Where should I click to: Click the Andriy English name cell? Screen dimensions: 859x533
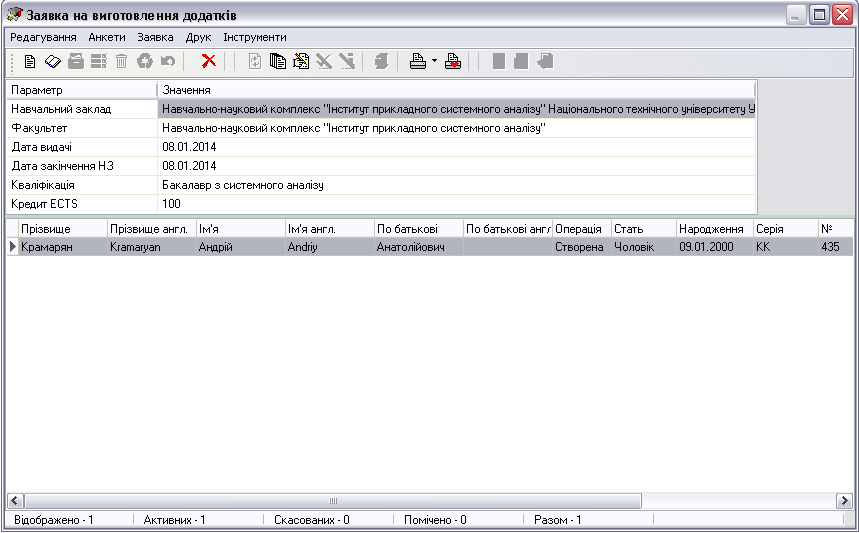coord(330,247)
